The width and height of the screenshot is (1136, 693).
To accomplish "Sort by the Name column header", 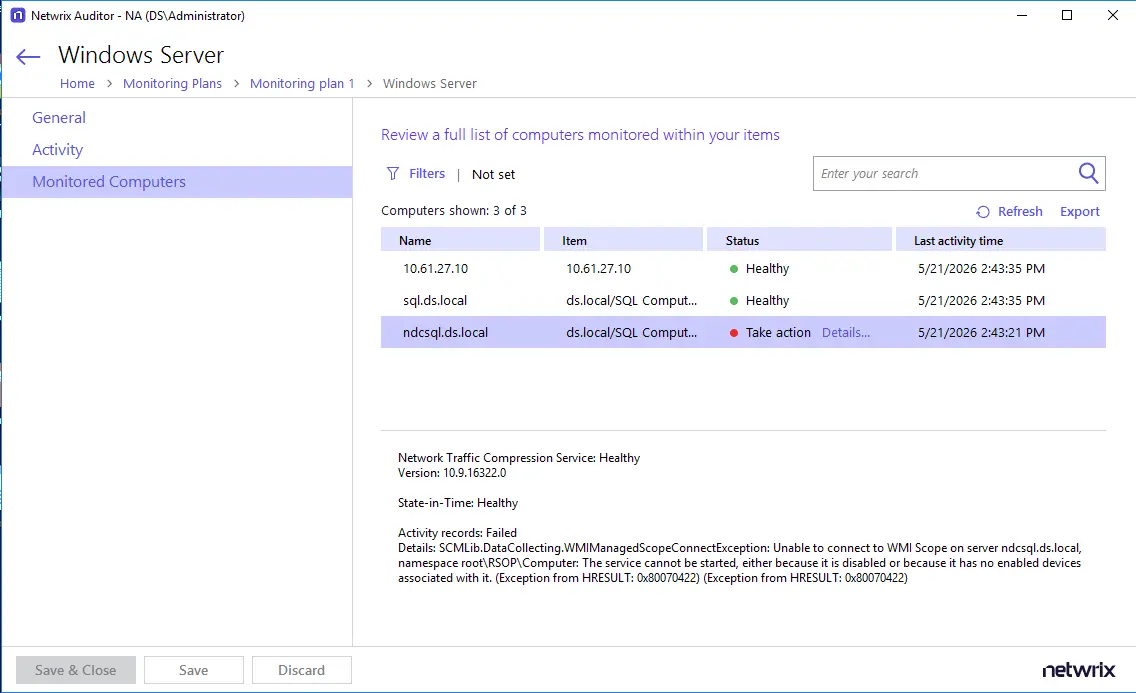I will 460,240.
